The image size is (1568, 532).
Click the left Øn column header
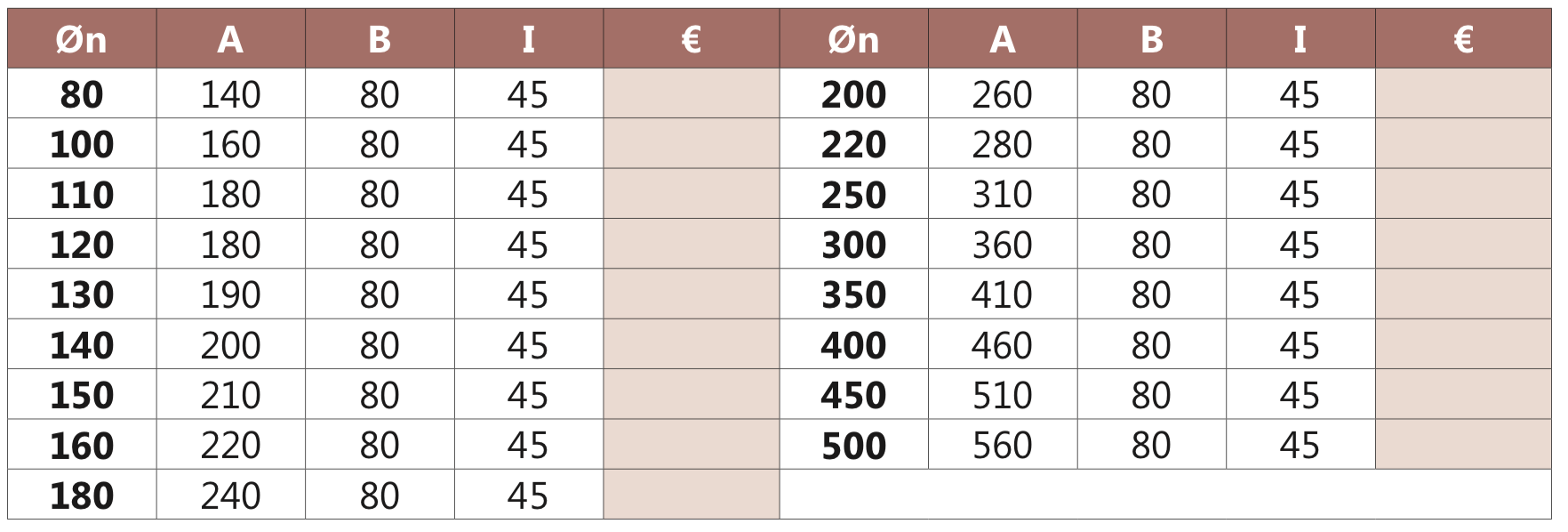pos(82,39)
